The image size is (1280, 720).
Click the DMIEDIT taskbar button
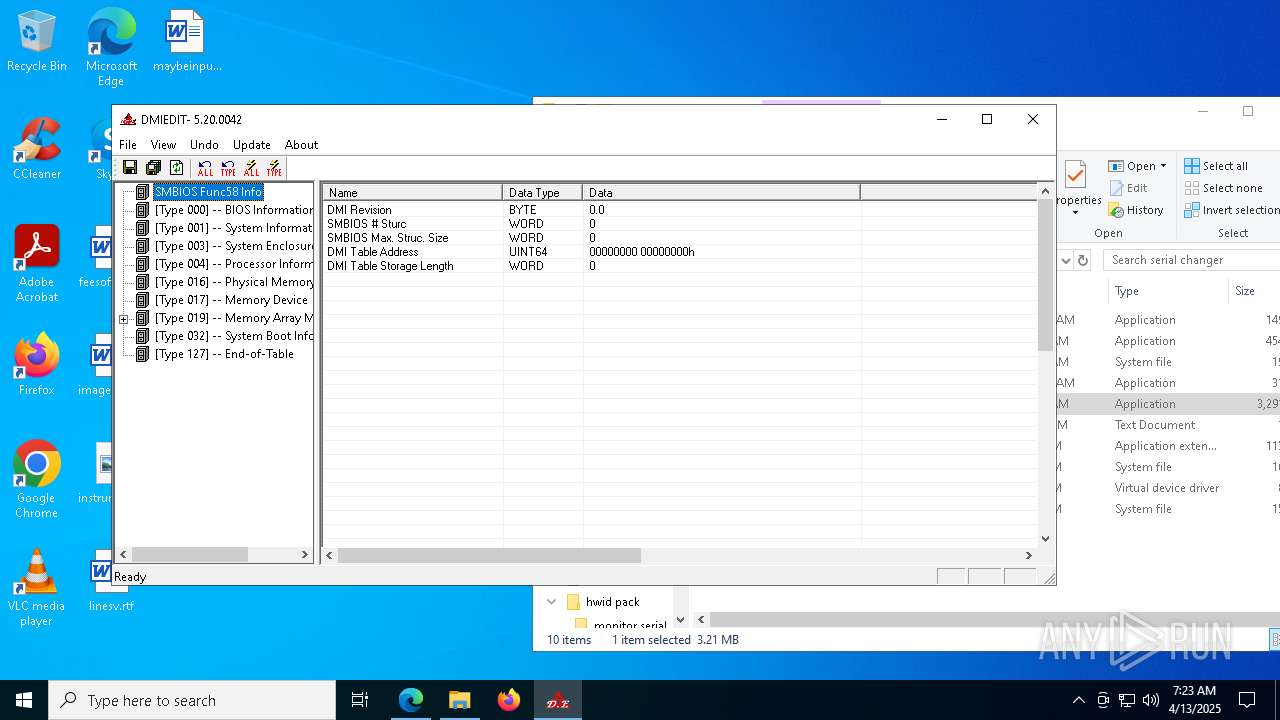(558, 700)
